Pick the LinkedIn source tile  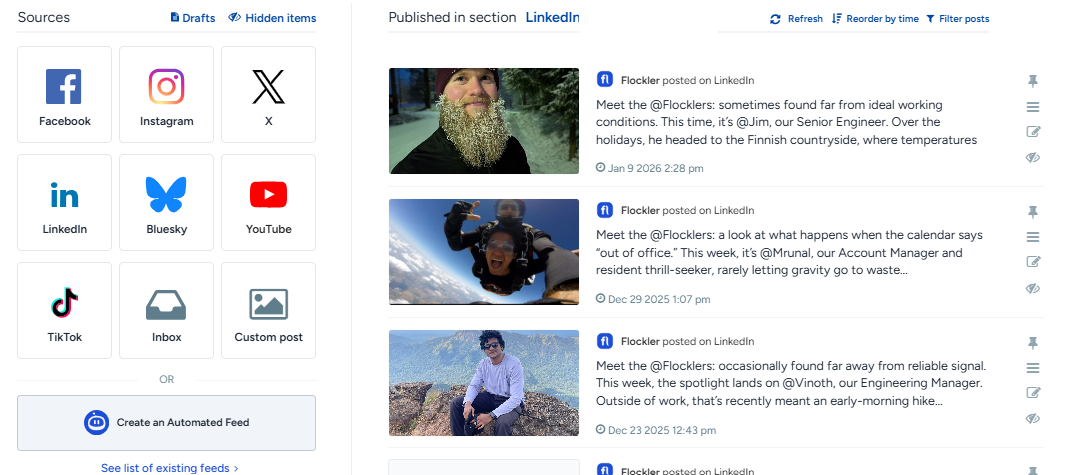[64, 202]
